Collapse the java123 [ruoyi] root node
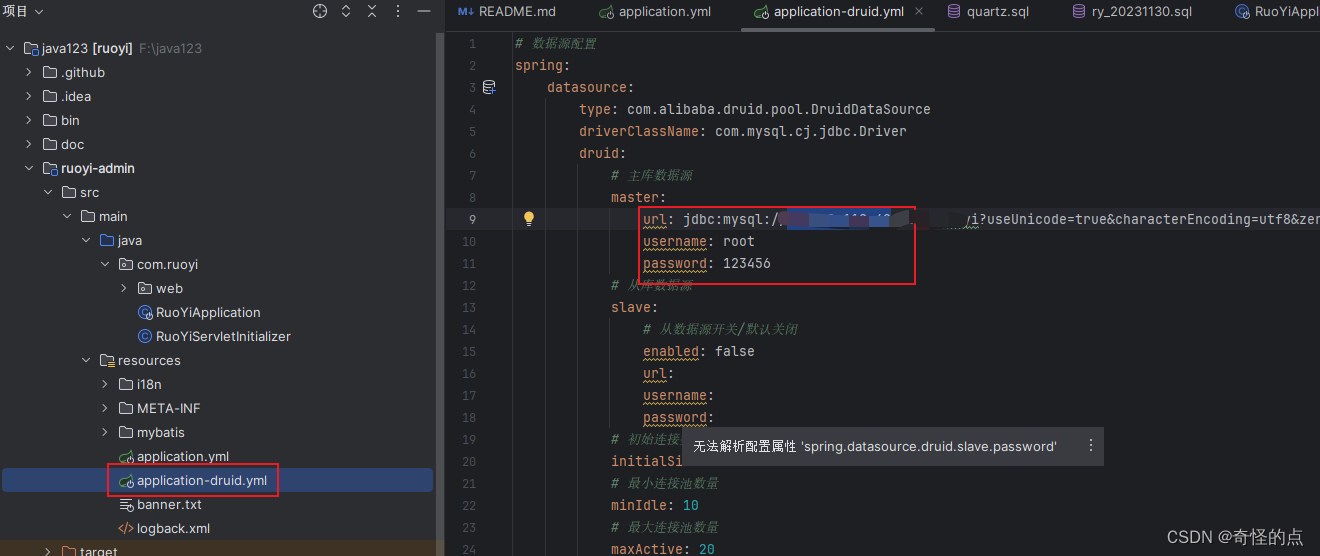Viewport: 1320px width, 556px height. (11, 49)
